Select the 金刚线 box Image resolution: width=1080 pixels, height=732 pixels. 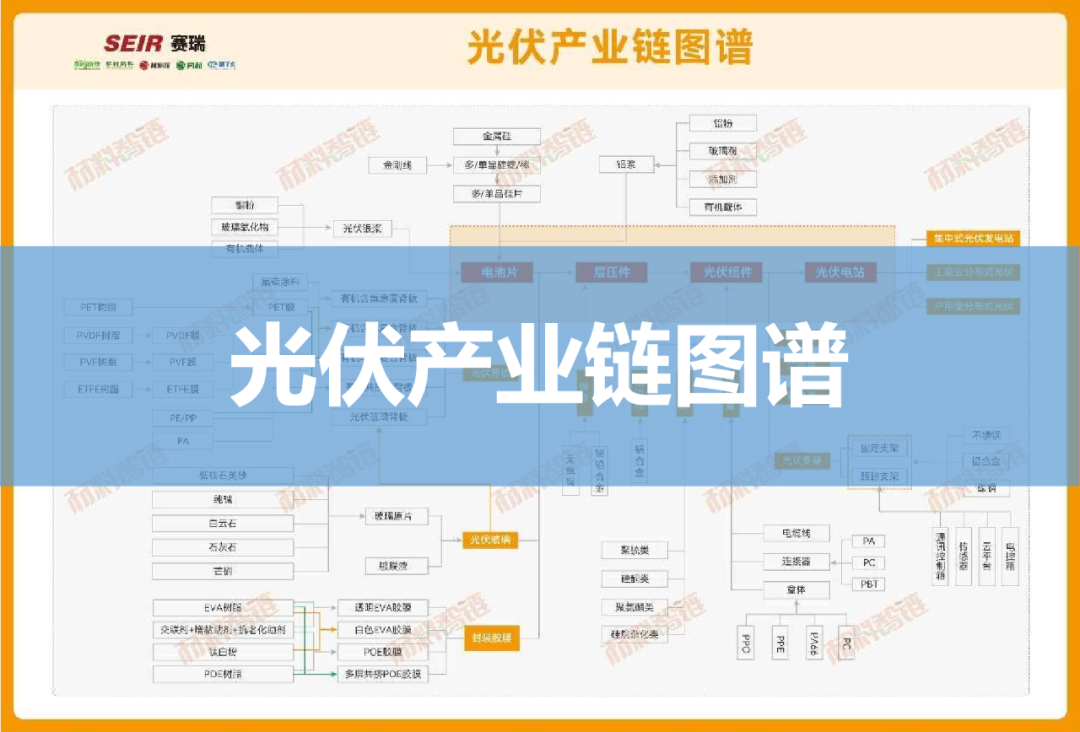coord(397,165)
